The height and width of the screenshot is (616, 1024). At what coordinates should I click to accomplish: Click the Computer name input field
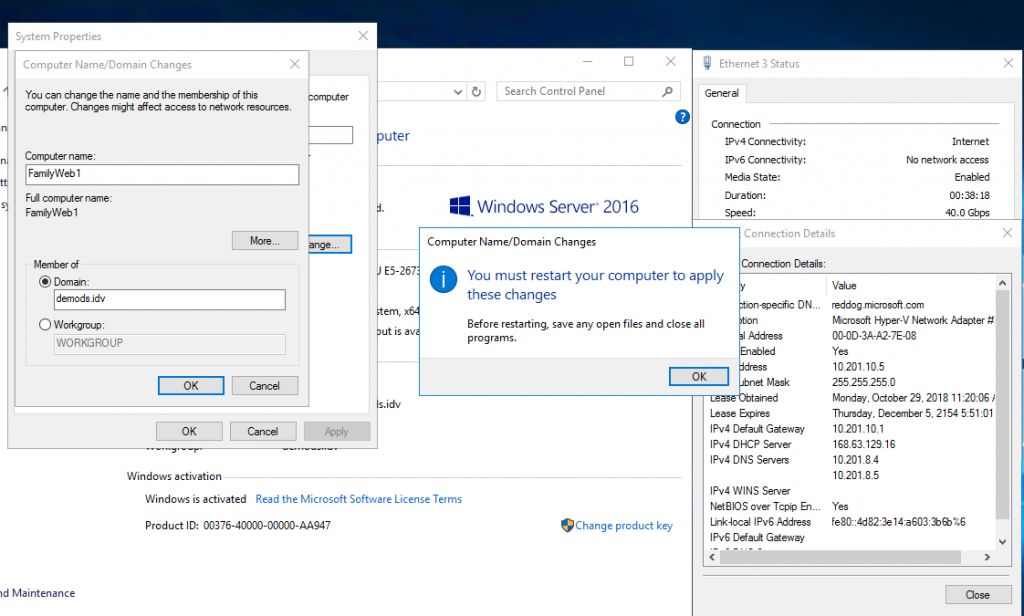(162, 174)
